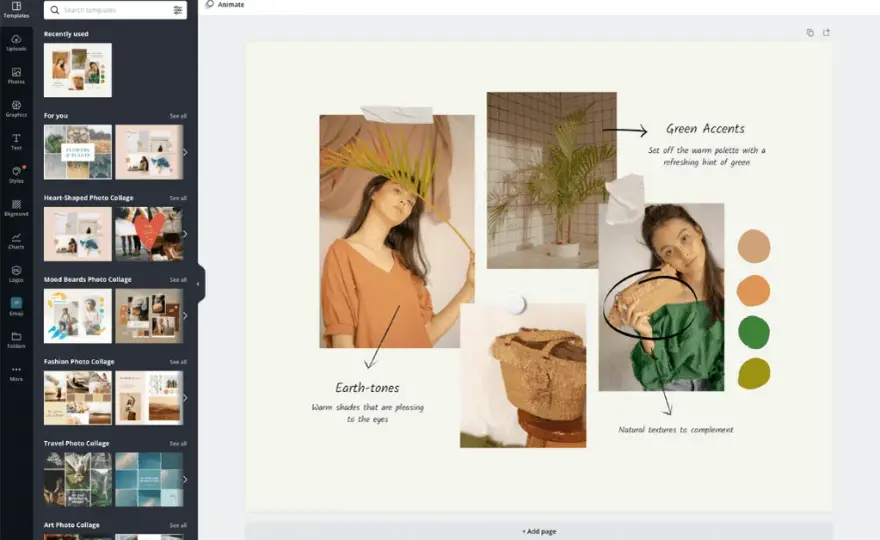Click the Animate button

click(225, 4)
